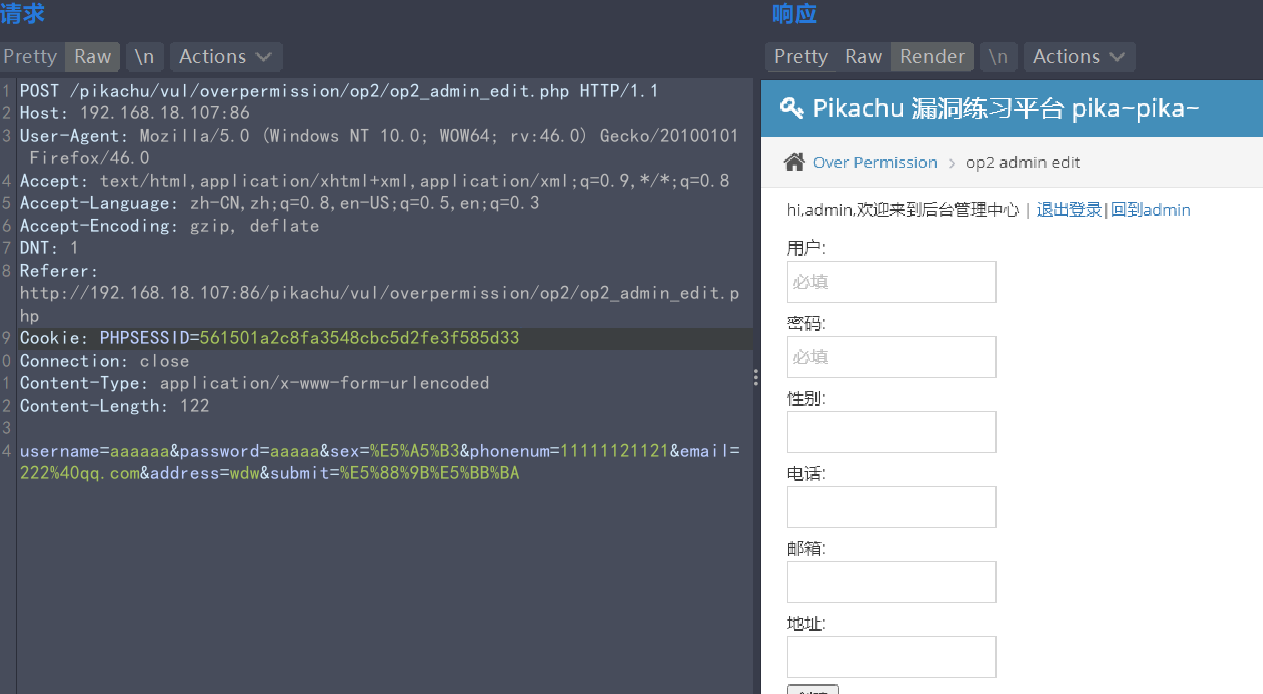The width and height of the screenshot is (1263, 694).
Task: Click the 地址 address input field
Action: coord(890,657)
